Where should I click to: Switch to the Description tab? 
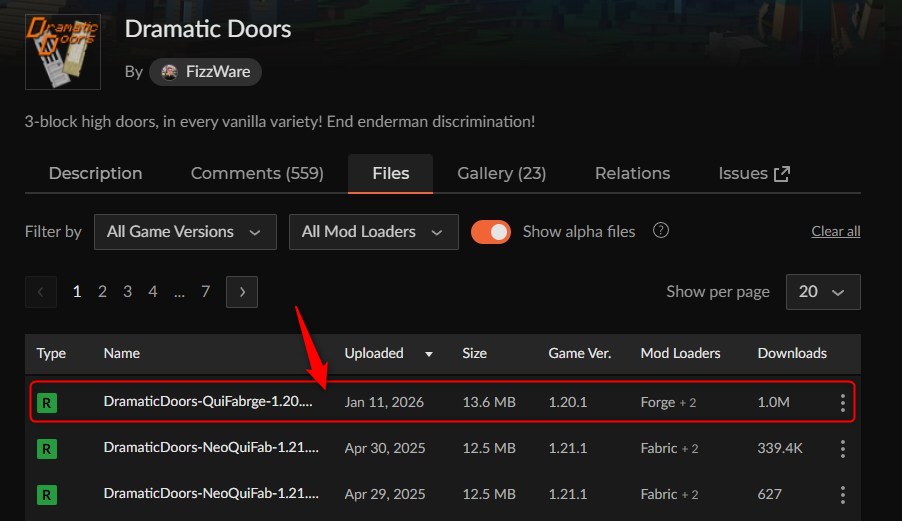tap(95, 173)
